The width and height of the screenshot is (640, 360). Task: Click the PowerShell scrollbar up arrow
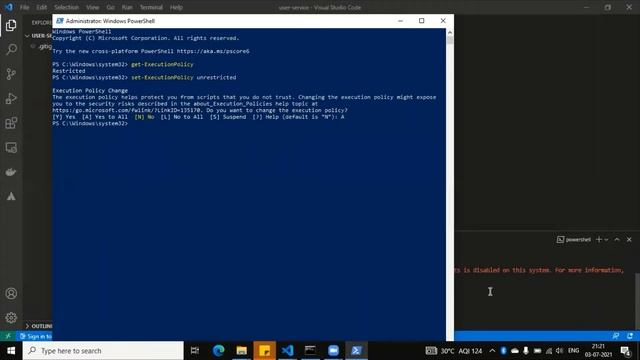[450, 32]
